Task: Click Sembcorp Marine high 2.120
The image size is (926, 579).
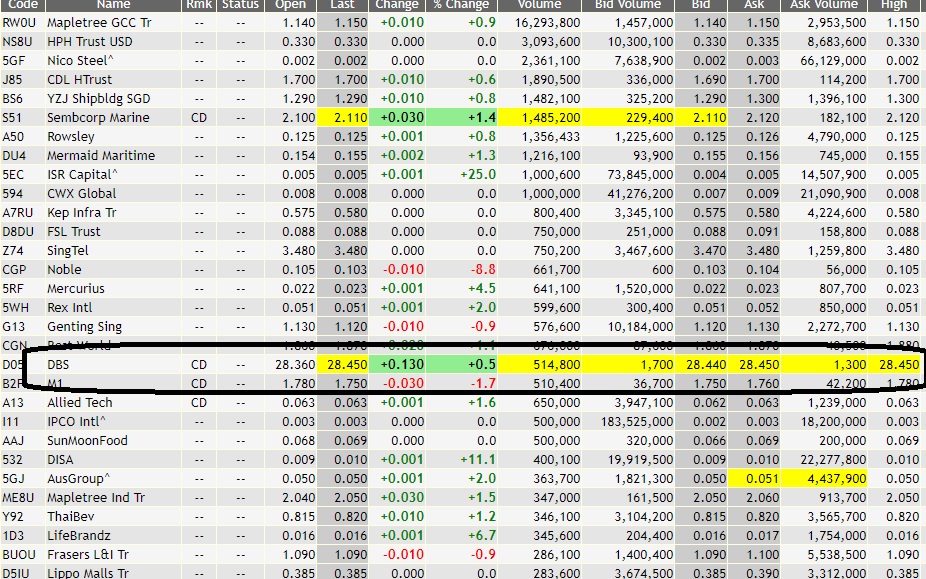Action: coord(902,118)
